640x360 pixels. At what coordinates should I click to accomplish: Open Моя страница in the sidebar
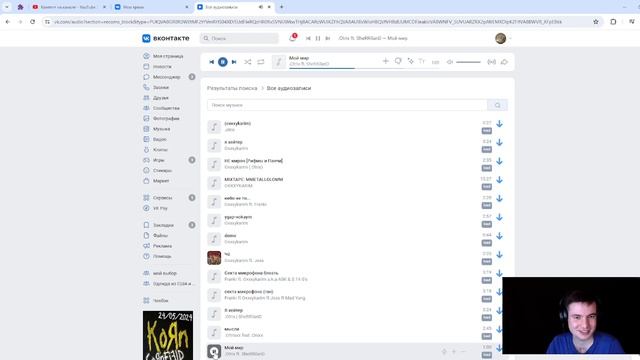point(169,56)
